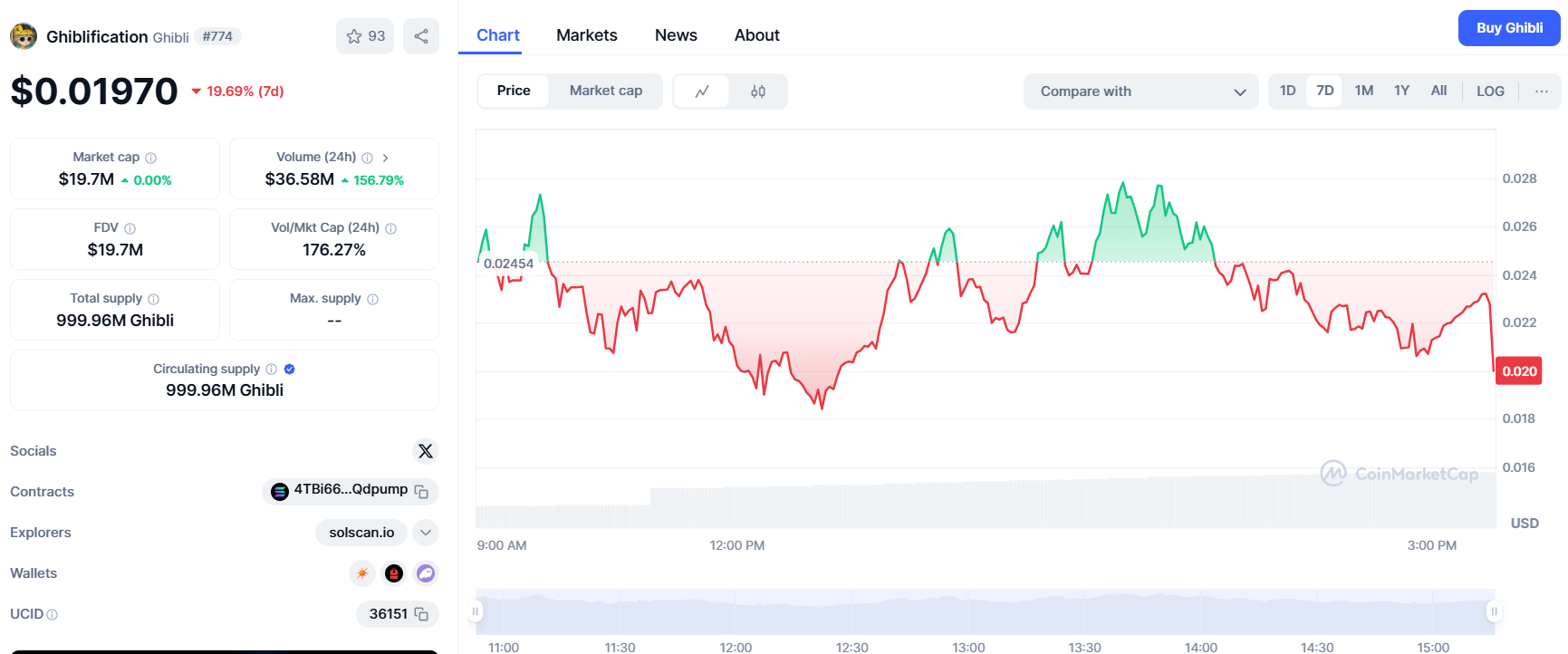
Task: Open Volume (24h) details arrow
Action: 385,158
